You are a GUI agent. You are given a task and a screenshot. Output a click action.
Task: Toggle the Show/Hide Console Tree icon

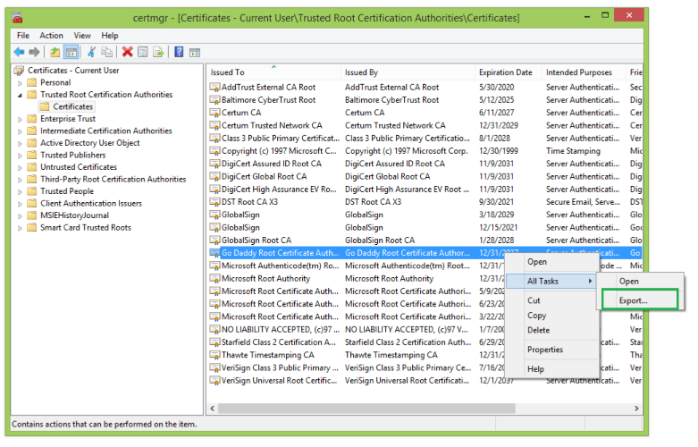tap(71, 53)
